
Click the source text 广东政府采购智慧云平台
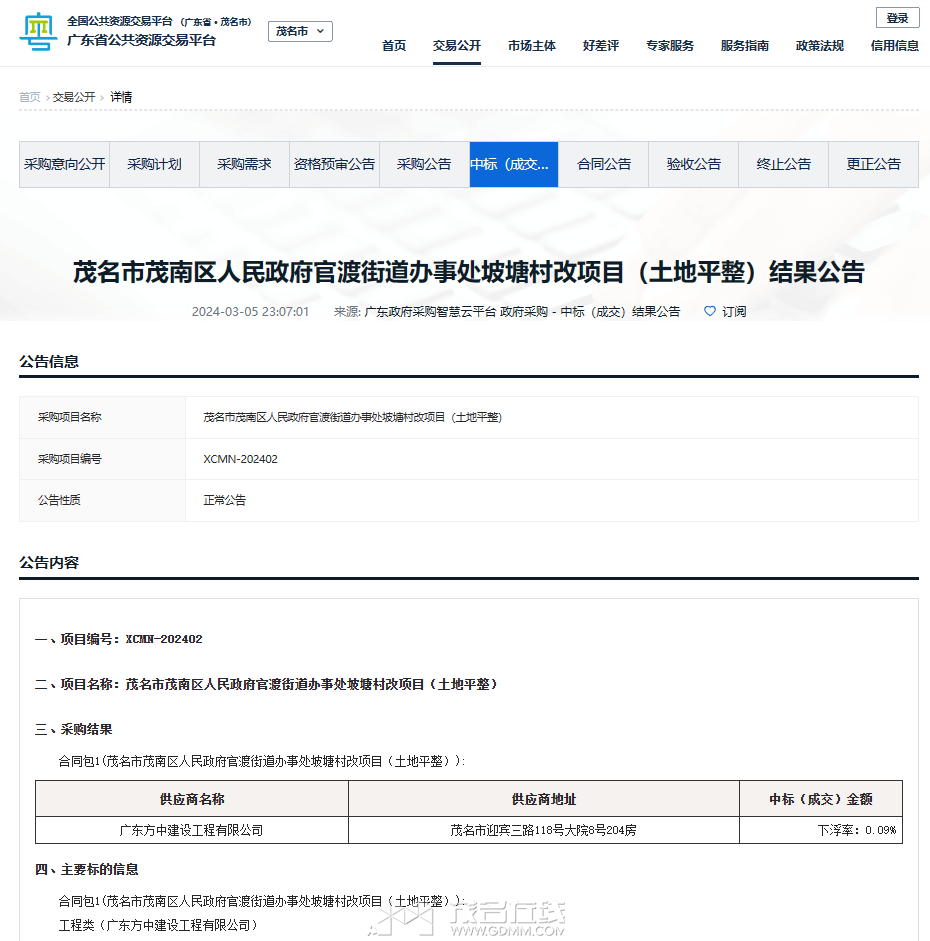(430, 311)
